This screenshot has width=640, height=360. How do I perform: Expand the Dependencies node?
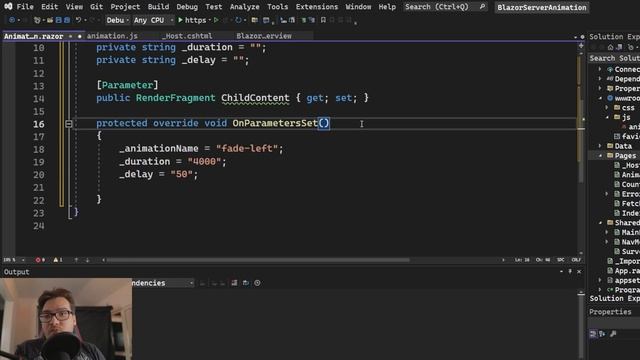(600, 79)
